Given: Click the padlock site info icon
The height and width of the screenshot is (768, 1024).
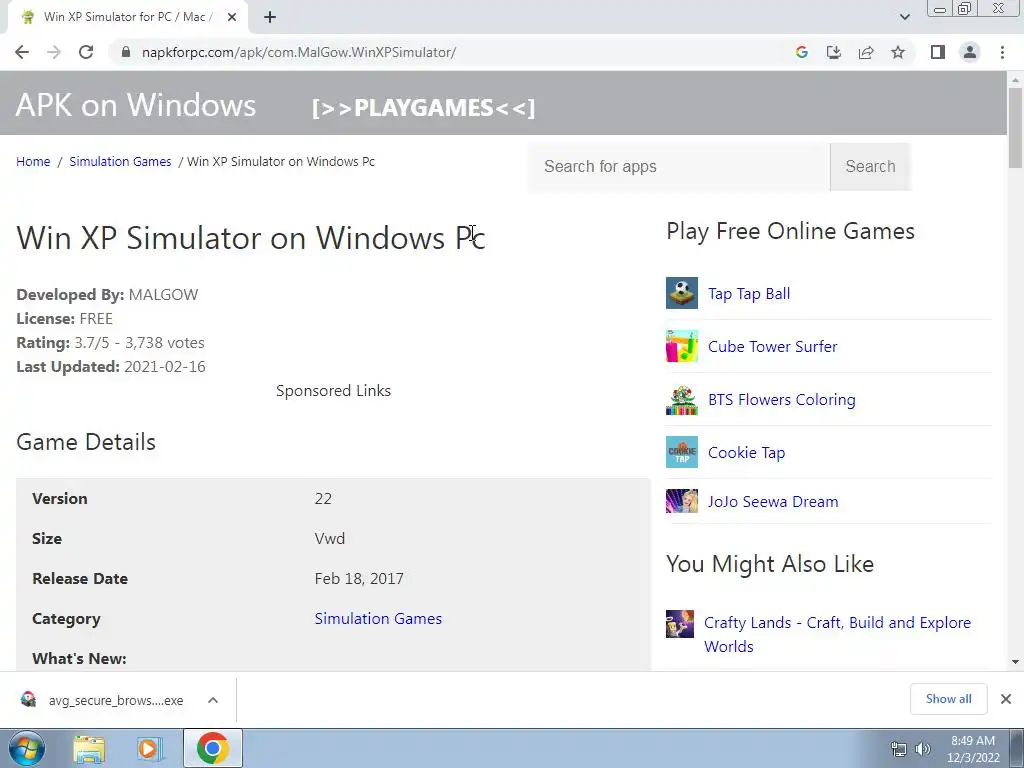Looking at the screenshot, I should tap(126, 52).
